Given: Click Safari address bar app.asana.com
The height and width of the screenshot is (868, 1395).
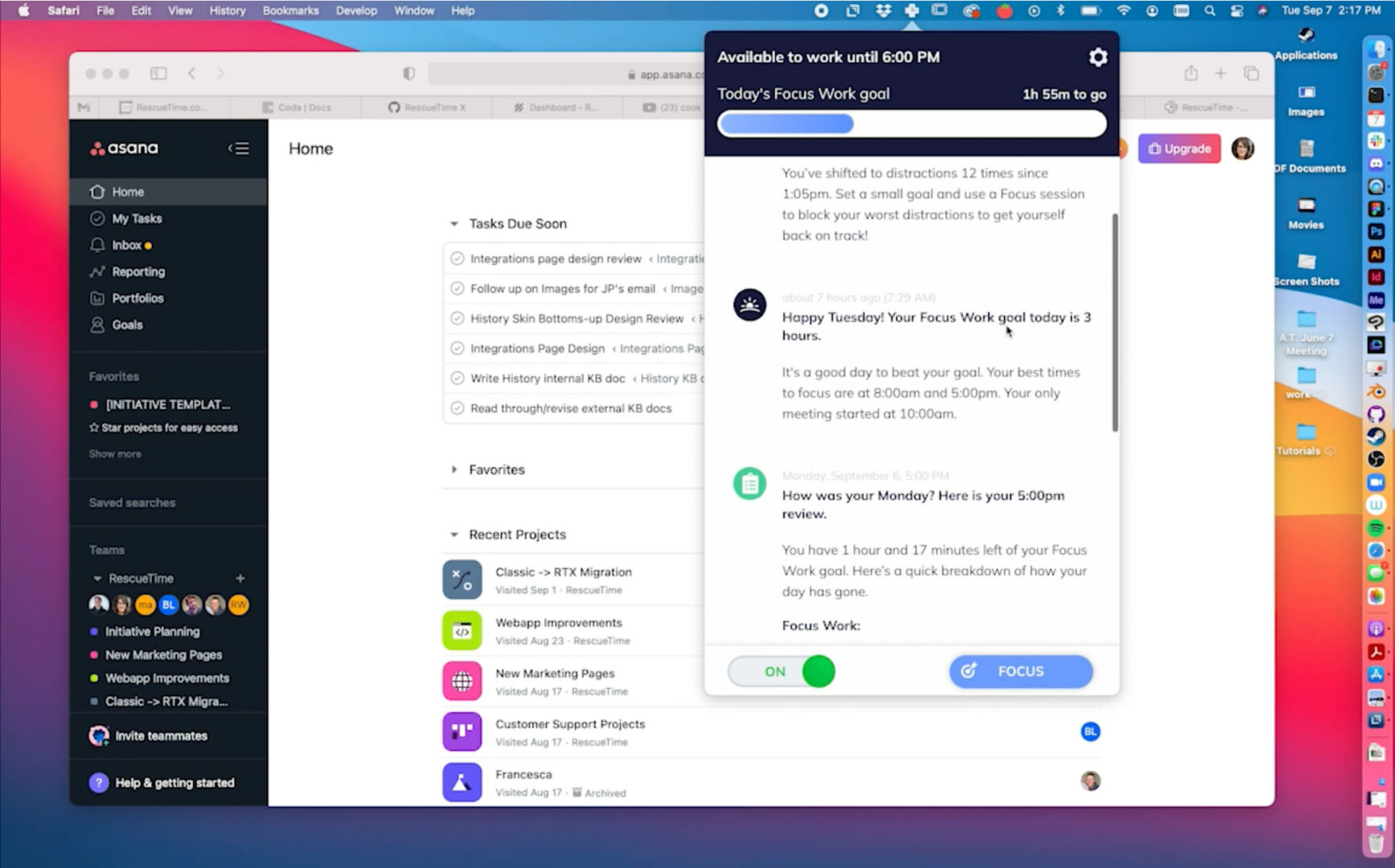Looking at the screenshot, I should coord(567,74).
